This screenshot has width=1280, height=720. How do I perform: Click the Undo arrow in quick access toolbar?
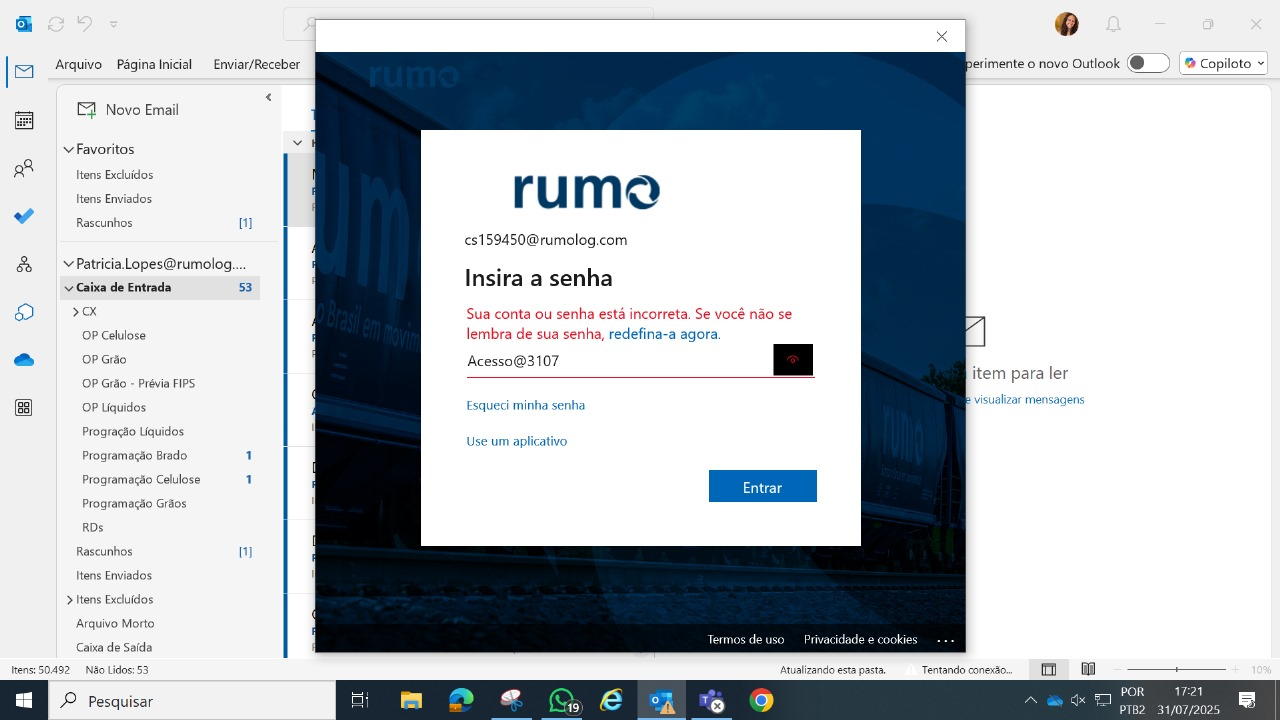point(85,23)
